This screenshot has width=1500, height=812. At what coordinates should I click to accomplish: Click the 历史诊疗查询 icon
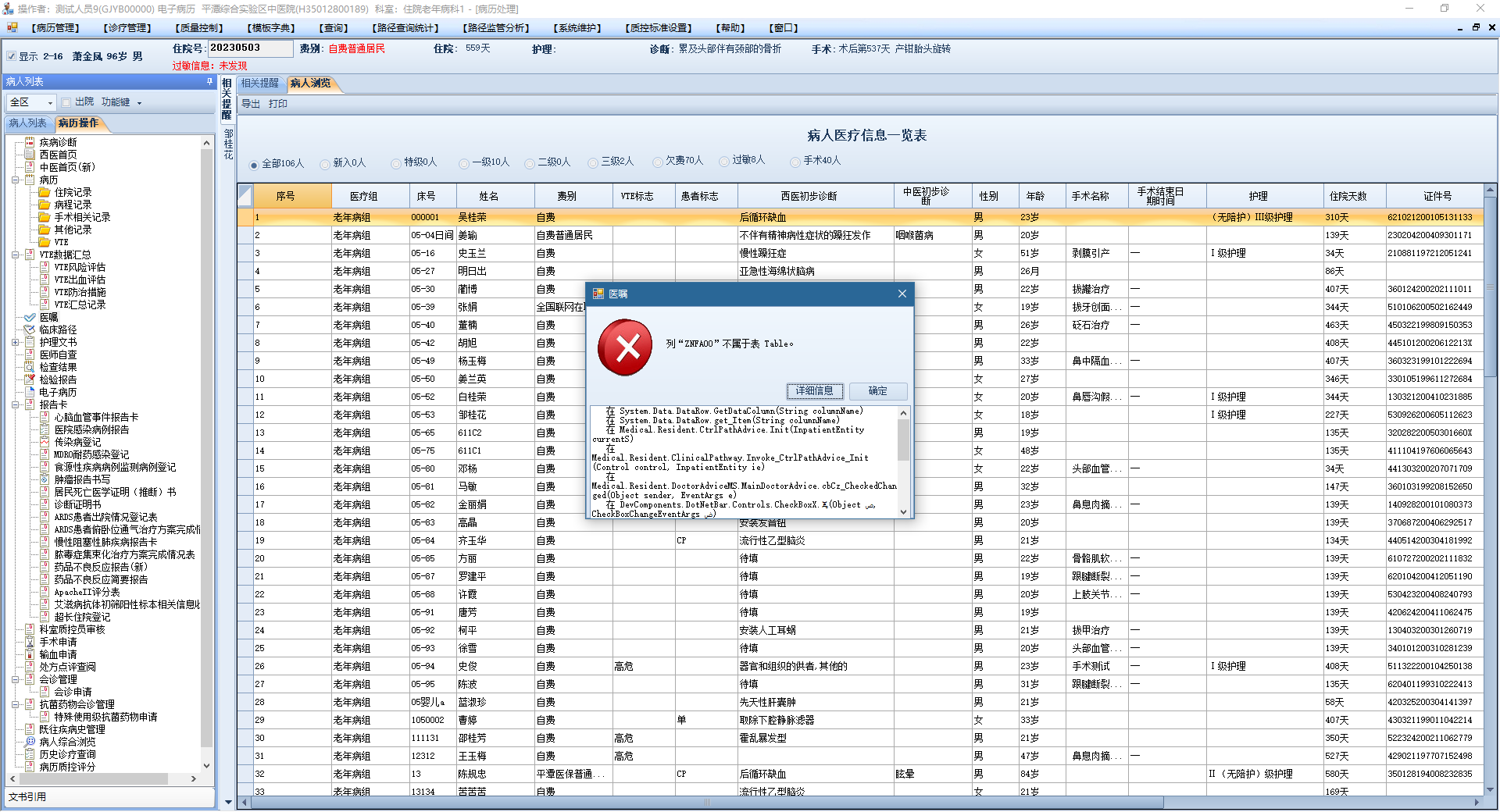pyautogui.click(x=30, y=754)
